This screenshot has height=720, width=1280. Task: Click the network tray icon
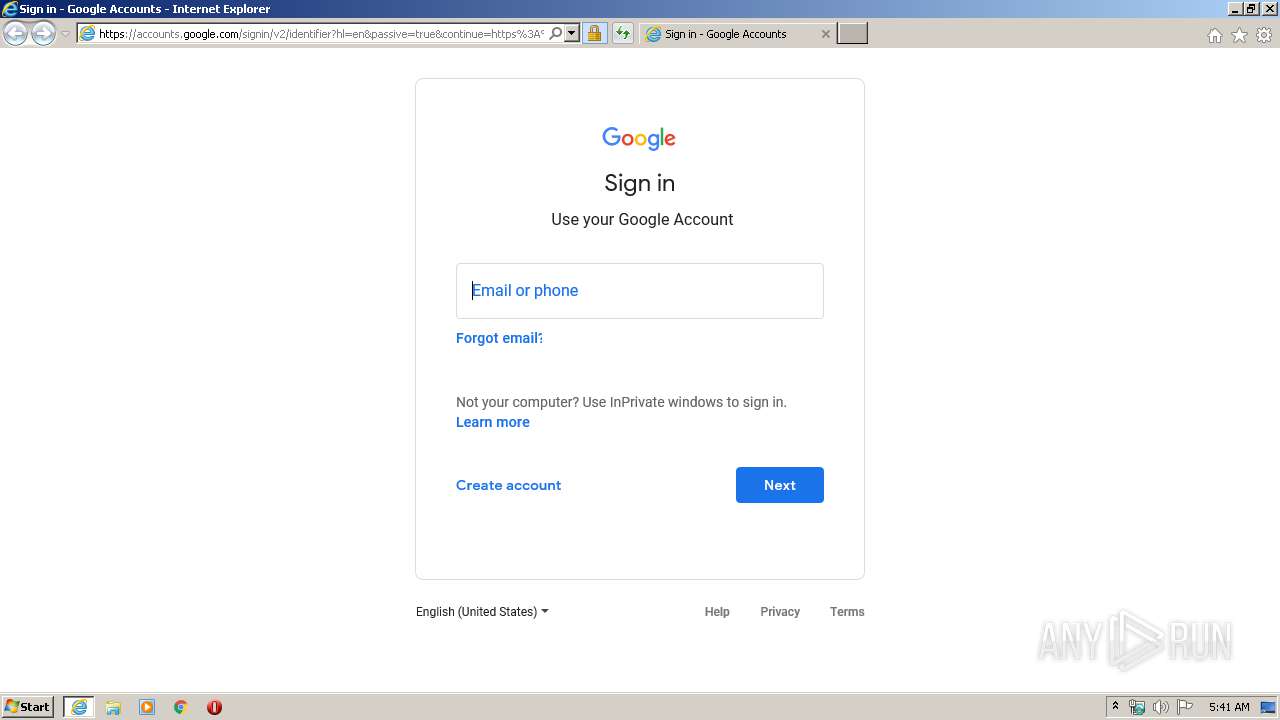[x=1137, y=707]
